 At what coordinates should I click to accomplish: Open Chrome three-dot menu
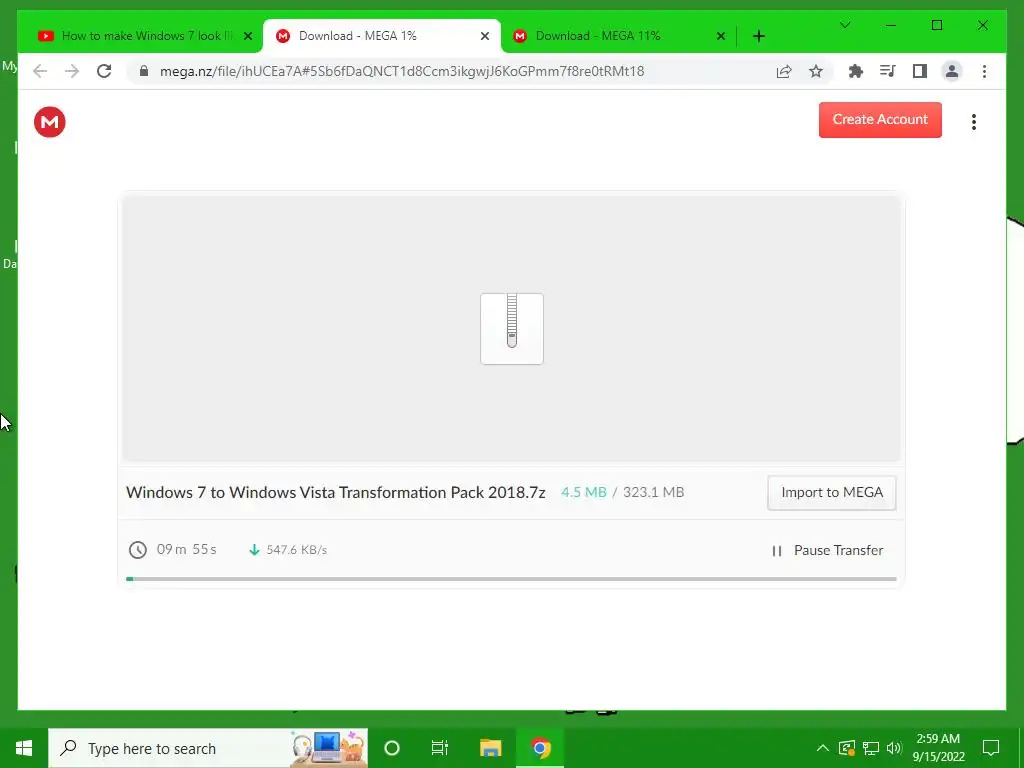pyautogui.click(x=984, y=71)
